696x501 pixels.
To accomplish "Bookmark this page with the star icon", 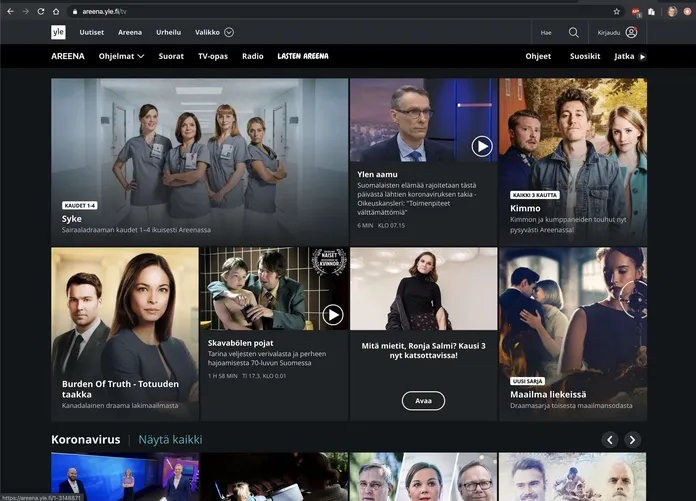I will click(x=616, y=11).
